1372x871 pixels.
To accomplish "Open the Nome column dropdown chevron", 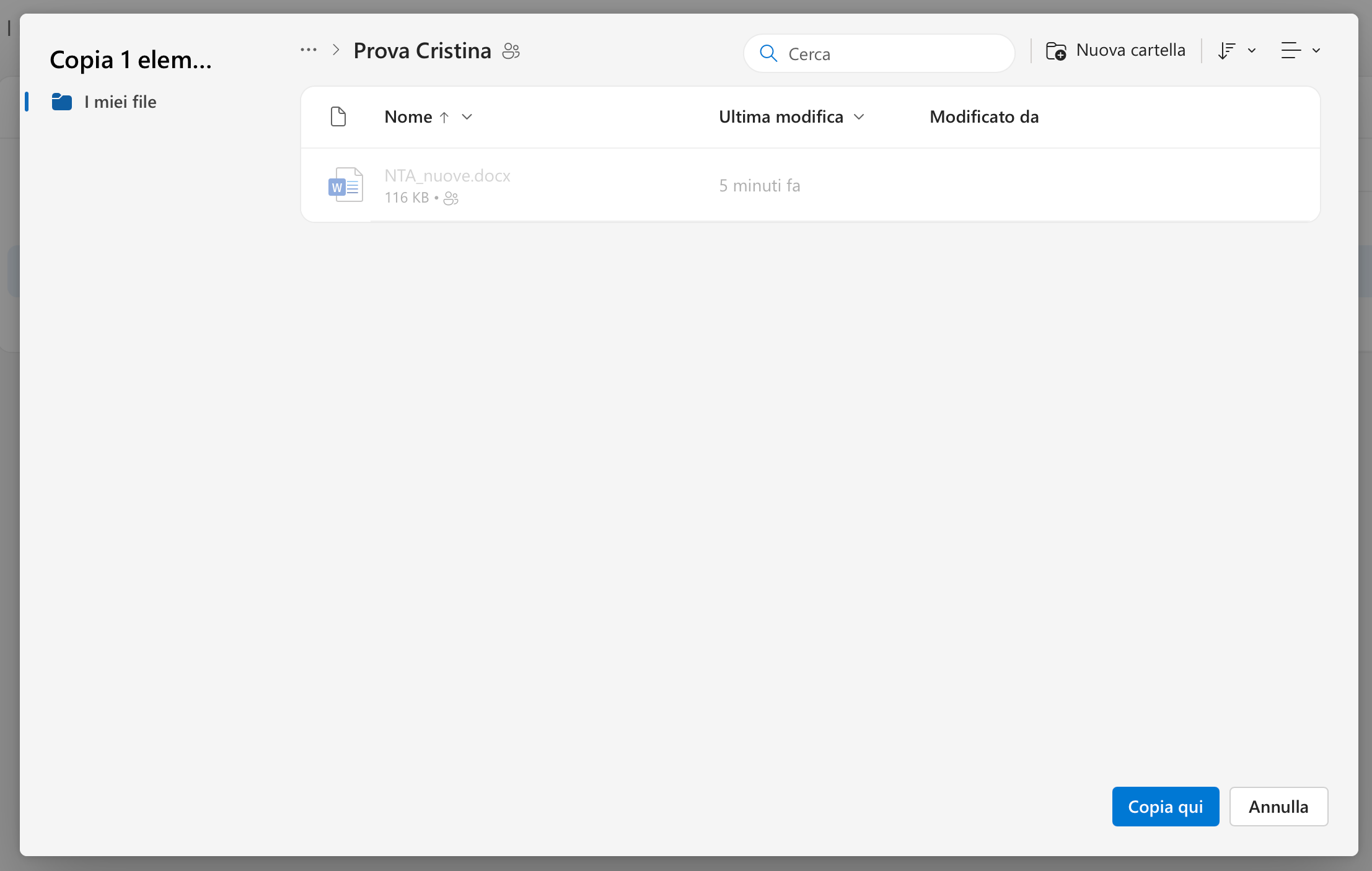I will (x=467, y=117).
